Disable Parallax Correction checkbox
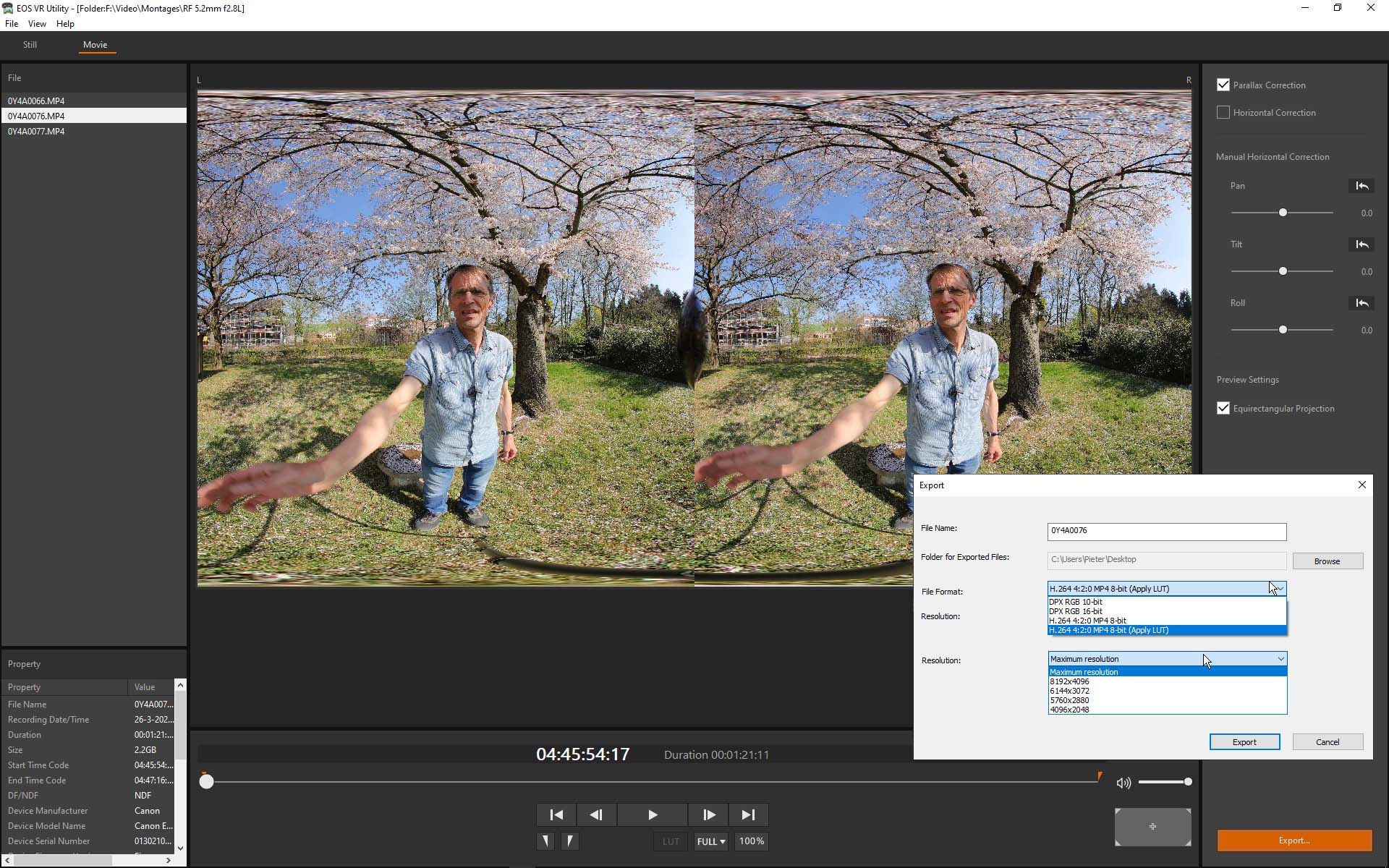This screenshot has width=1389, height=868. coord(1223,85)
